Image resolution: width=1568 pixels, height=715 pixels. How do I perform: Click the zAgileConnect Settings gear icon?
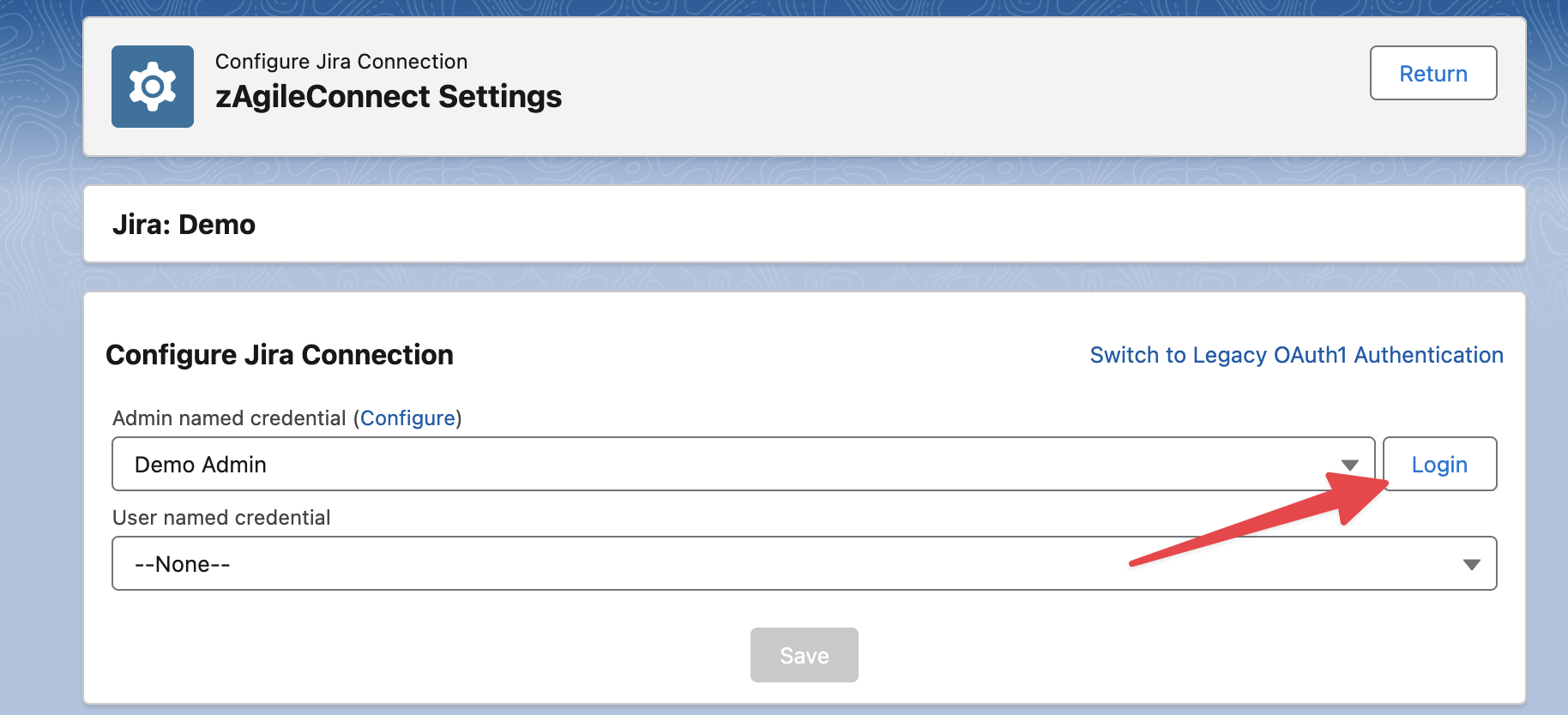153,87
